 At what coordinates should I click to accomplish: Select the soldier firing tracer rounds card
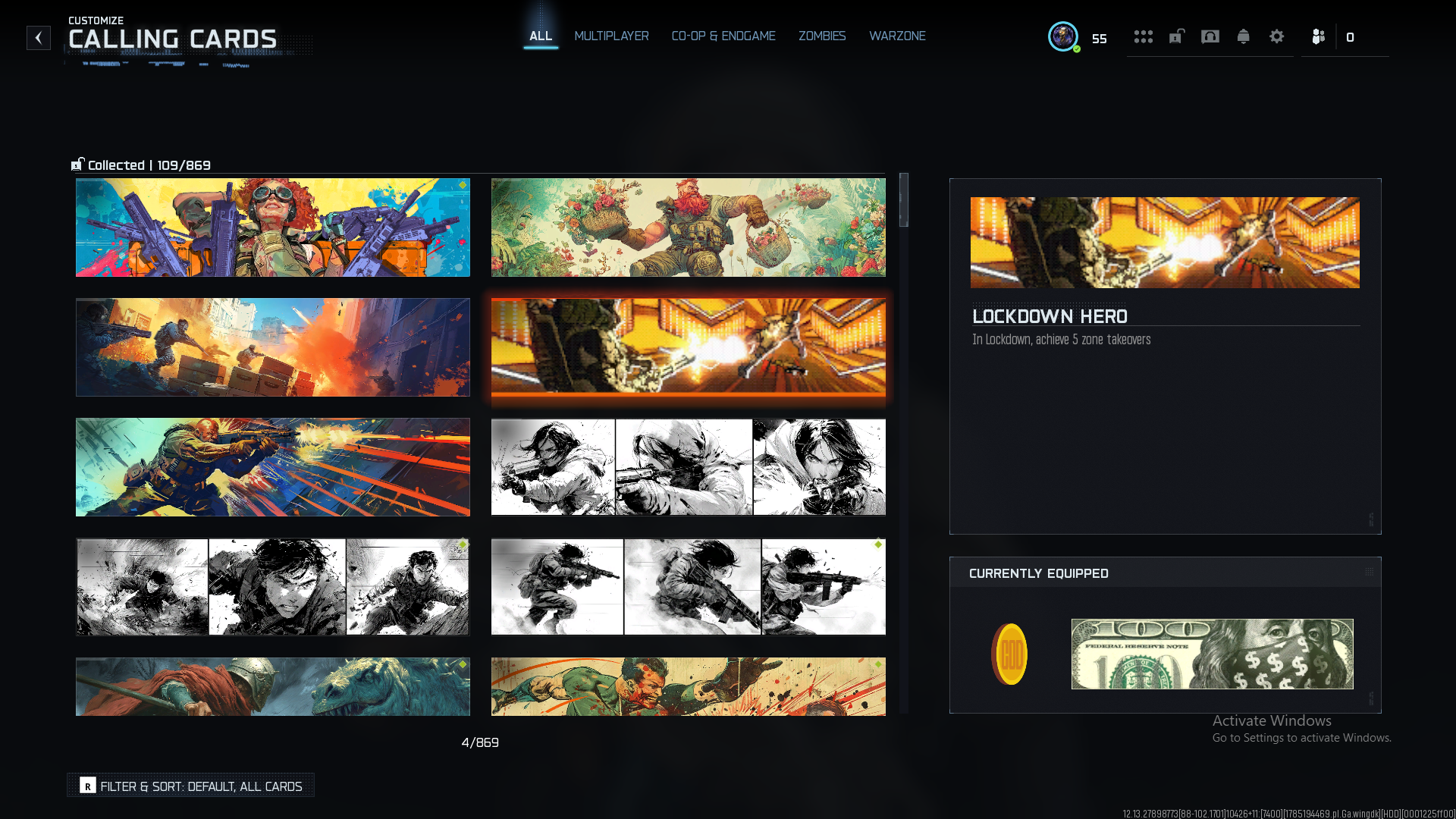tap(273, 467)
